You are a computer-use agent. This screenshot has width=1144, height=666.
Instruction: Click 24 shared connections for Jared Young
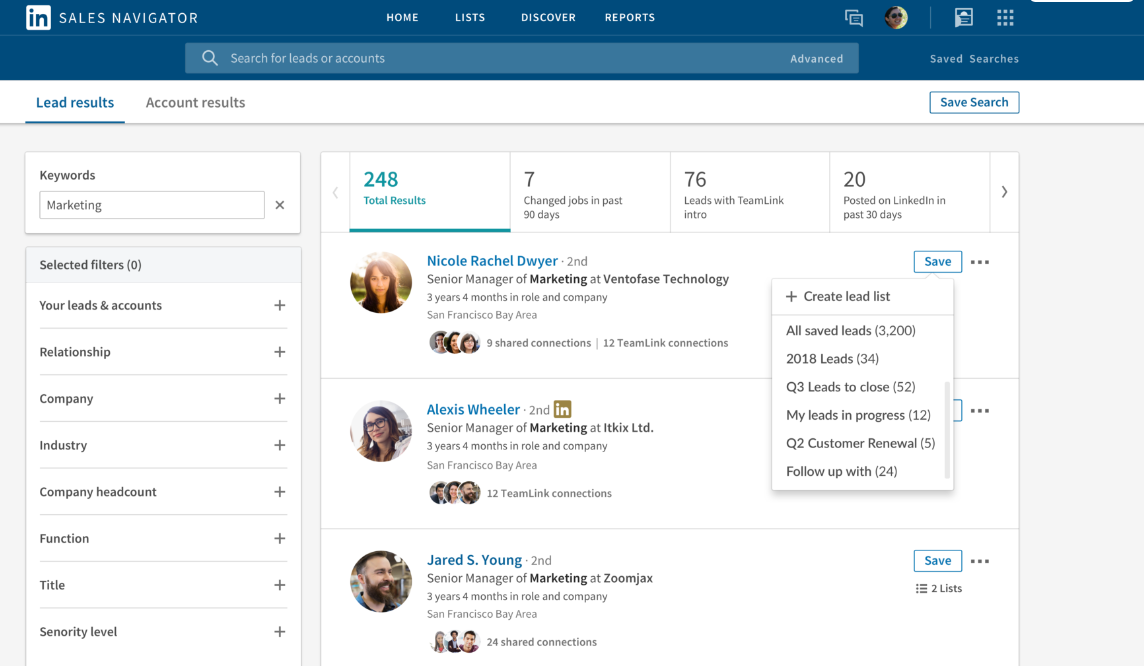click(541, 642)
